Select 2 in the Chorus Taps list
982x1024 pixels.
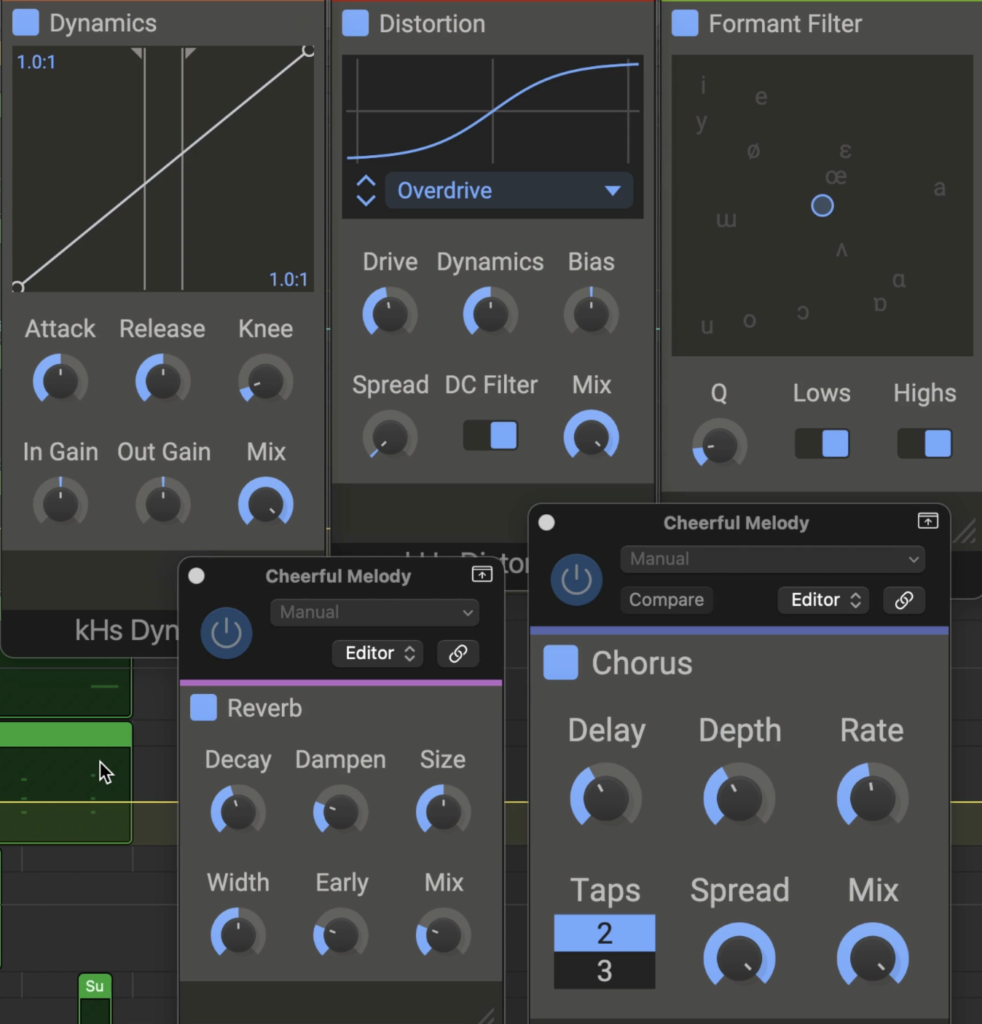pyautogui.click(x=604, y=933)
